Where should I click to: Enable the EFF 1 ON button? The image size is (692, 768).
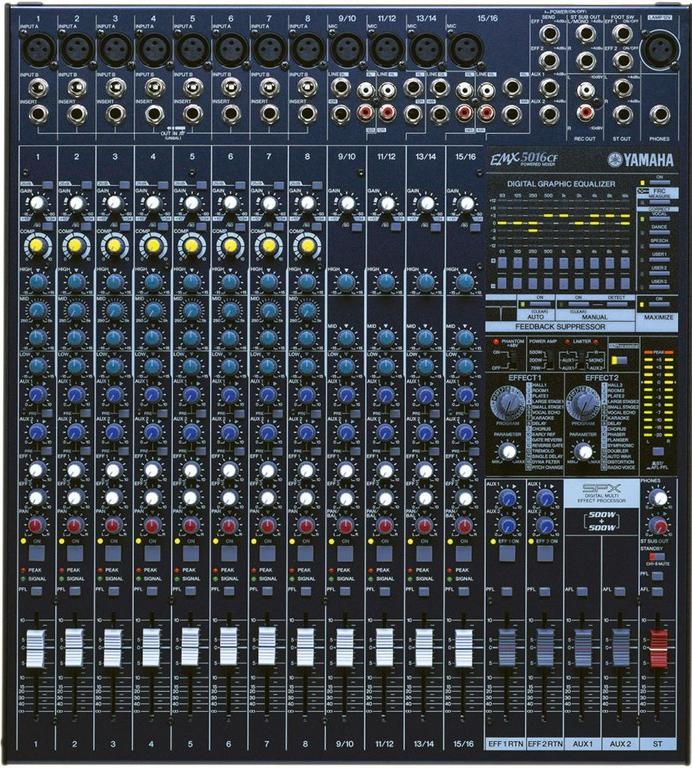[507, 552]
